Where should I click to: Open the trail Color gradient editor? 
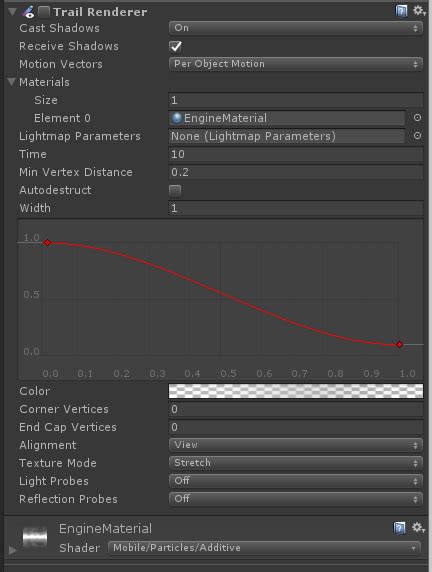296,391
